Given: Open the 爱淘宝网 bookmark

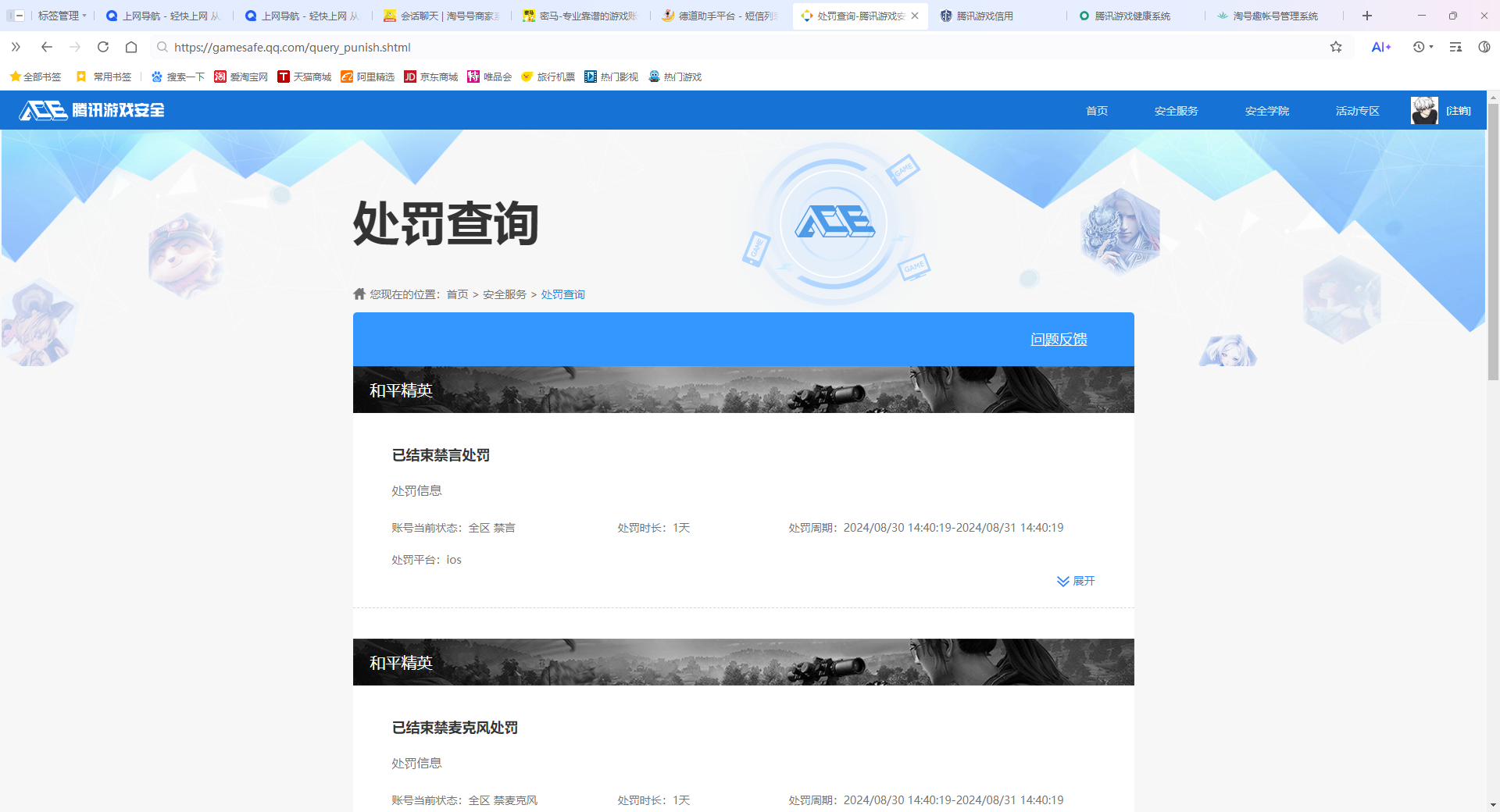Looking at the screenshot, I should 241,77.
